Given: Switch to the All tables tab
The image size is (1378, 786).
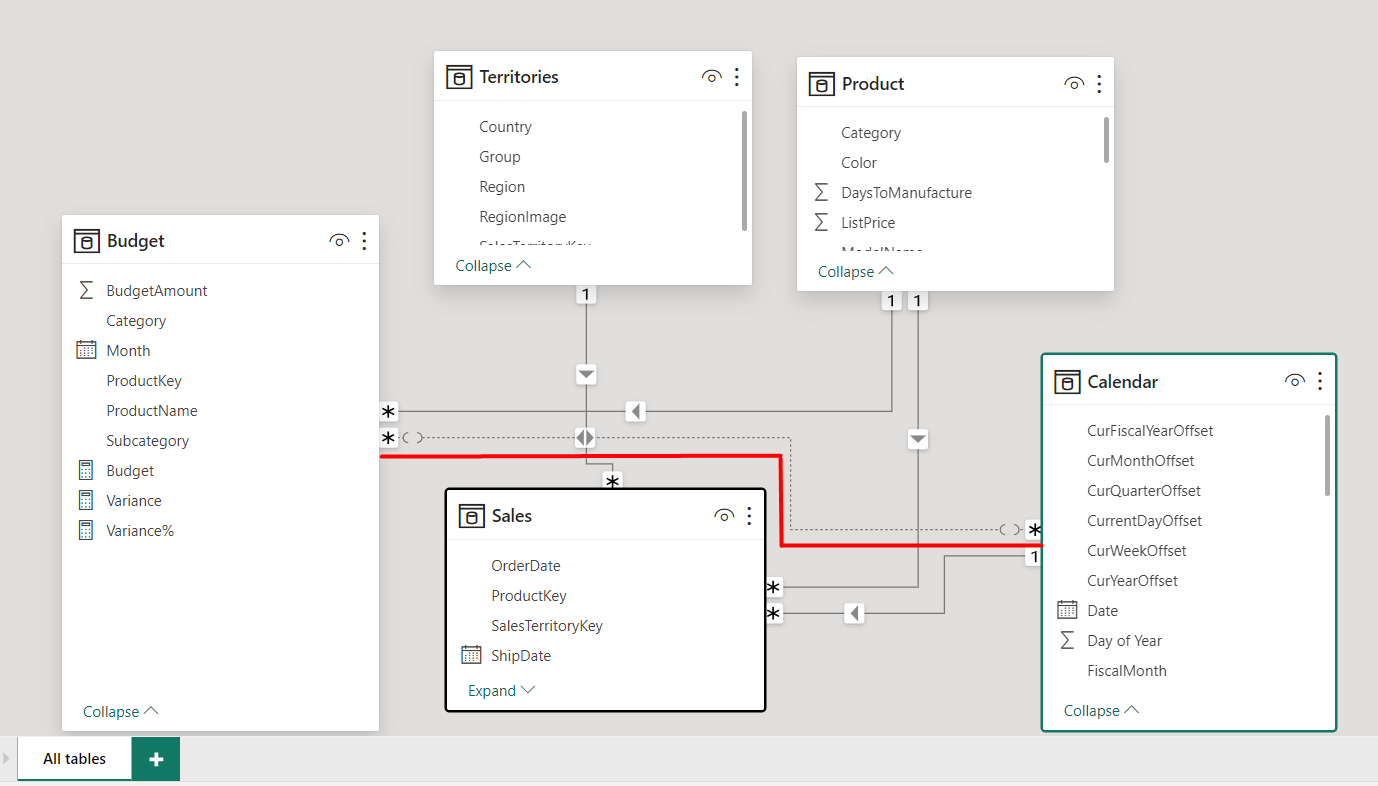Looking at the screenshot, I should pyautogui.click(x=72, y=758).
